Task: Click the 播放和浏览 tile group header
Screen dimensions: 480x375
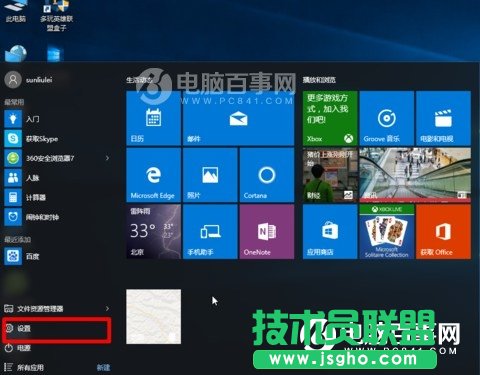Action: coord(319,80)
